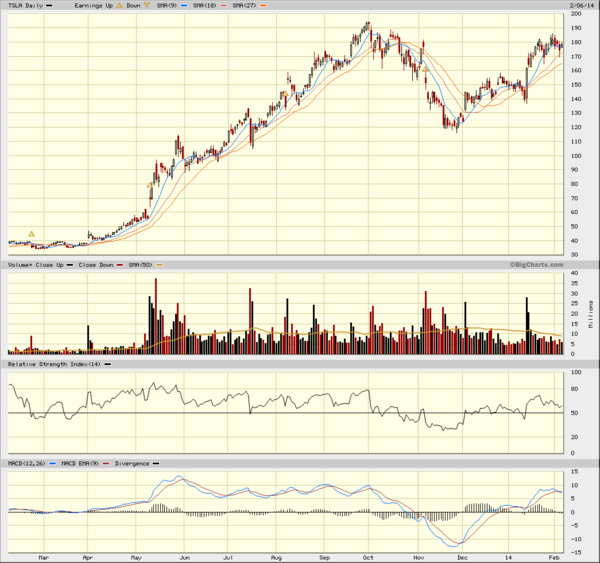Click the Earnings Up triangle legend icon

[x=119, y=5]
